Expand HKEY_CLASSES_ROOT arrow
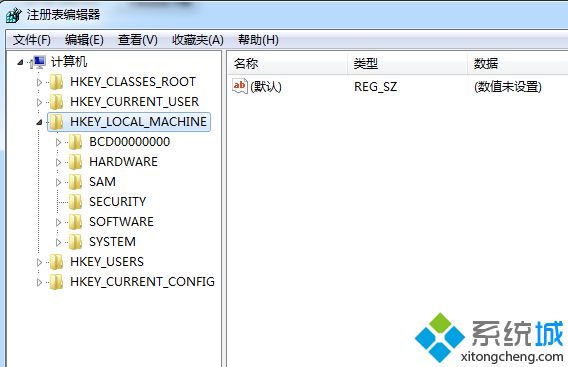This screenshot has width=568, height=367. coord(39,82)
